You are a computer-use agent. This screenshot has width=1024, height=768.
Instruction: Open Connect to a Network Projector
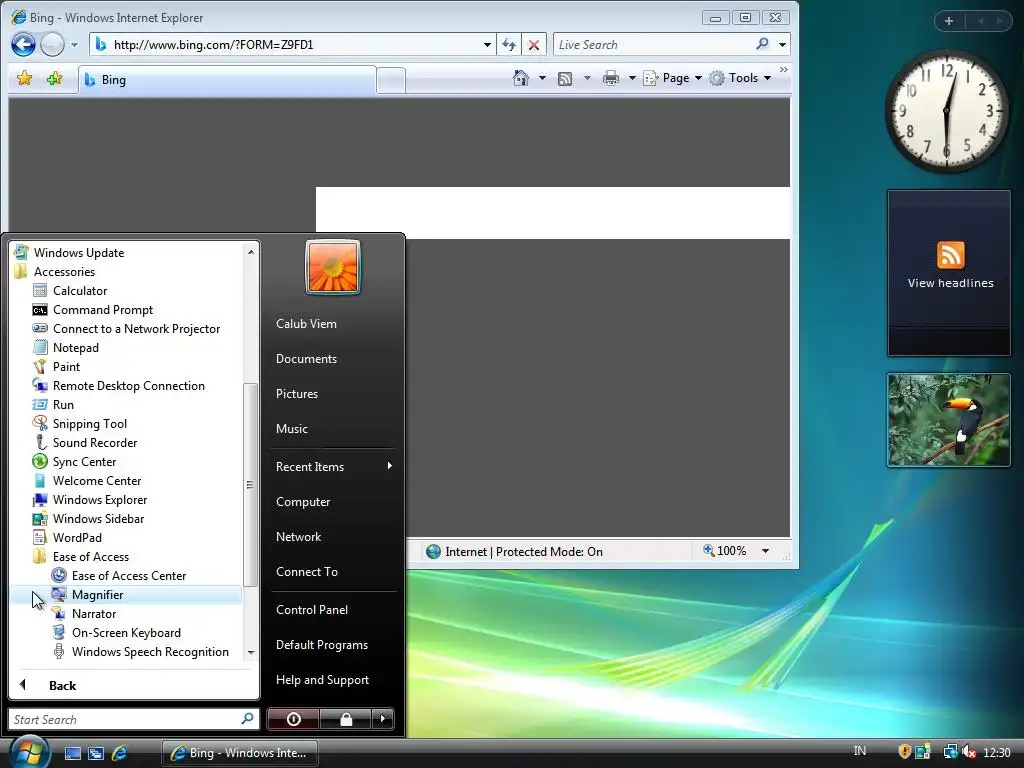coord(136,328)
